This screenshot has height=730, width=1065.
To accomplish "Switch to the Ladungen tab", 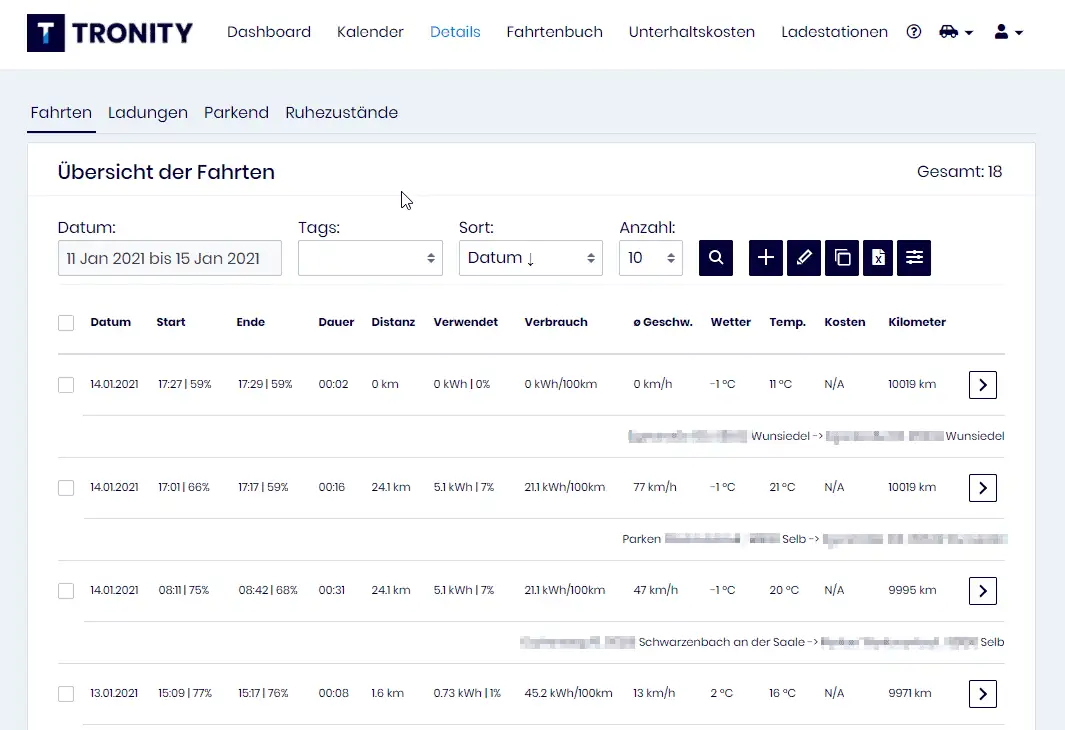I will tap(148, 113).
